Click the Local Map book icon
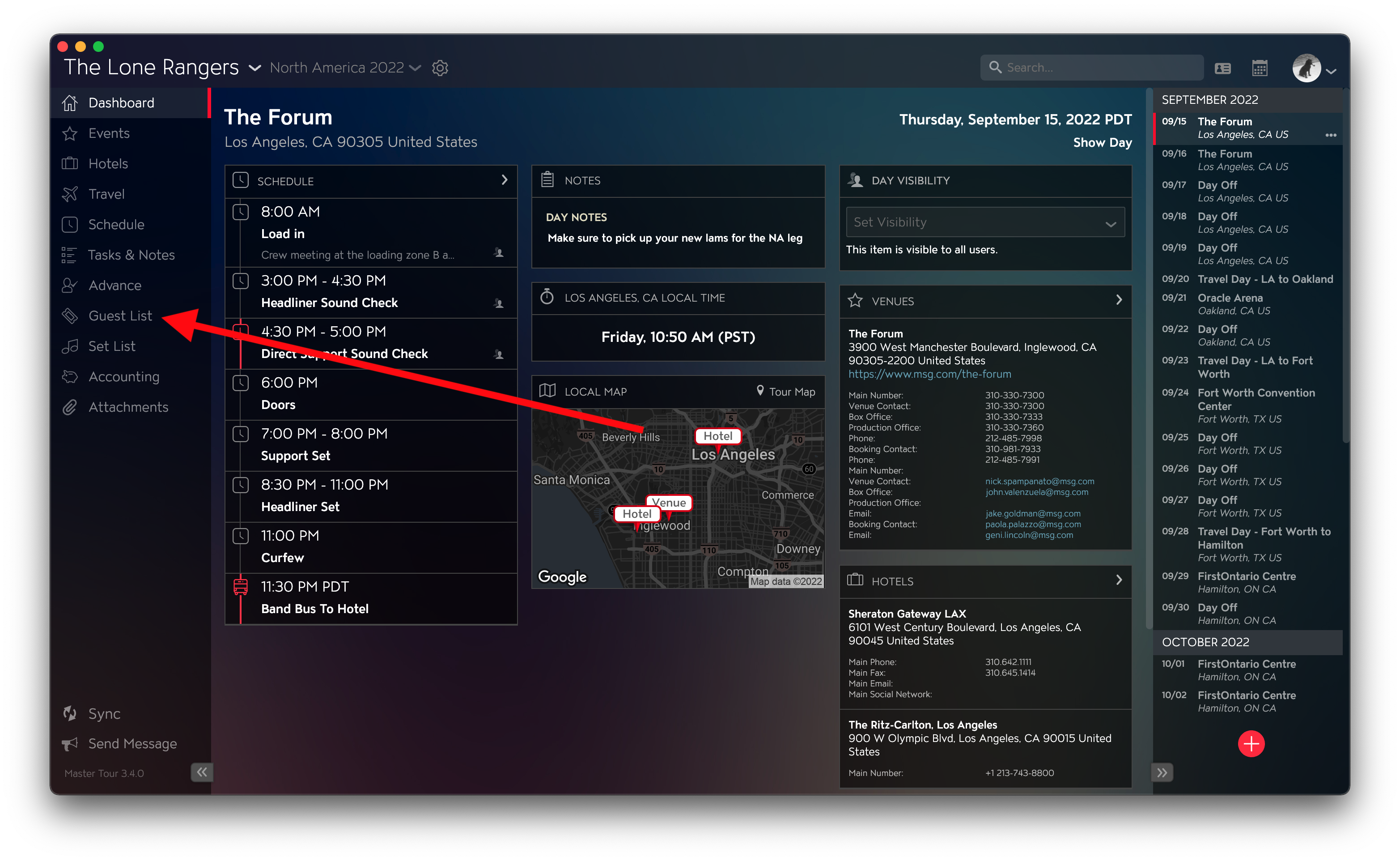The width and height of the screenshot is (1400, 861). tap(547, 391)
